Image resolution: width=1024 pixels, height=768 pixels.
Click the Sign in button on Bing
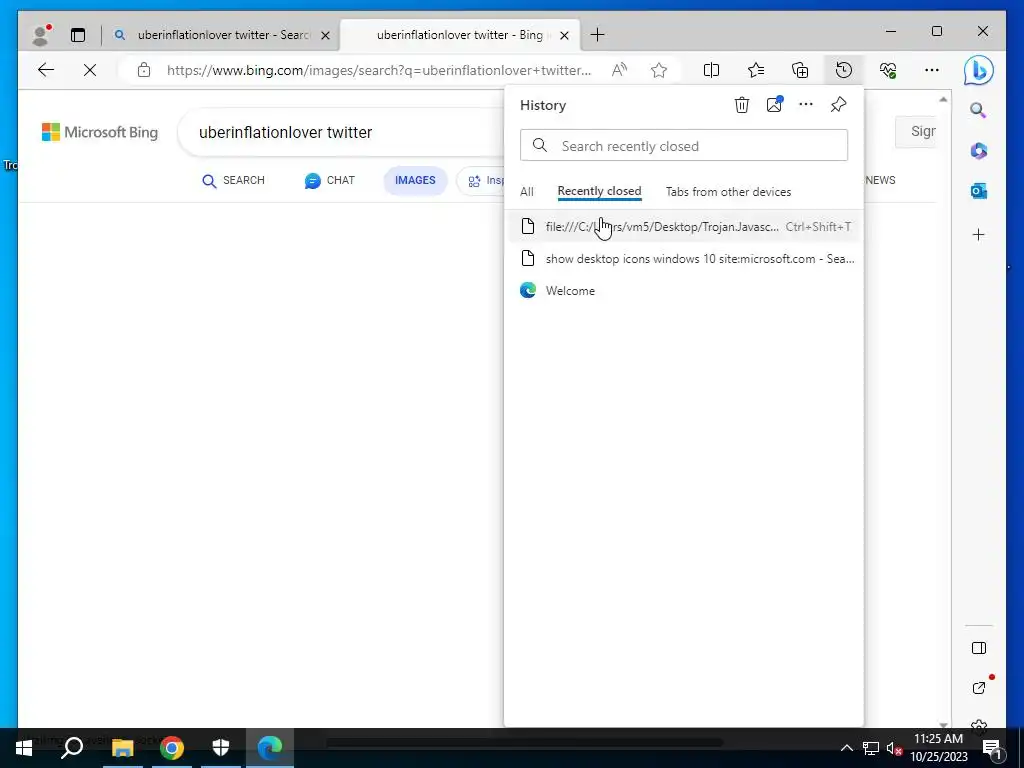click(916, 131)
